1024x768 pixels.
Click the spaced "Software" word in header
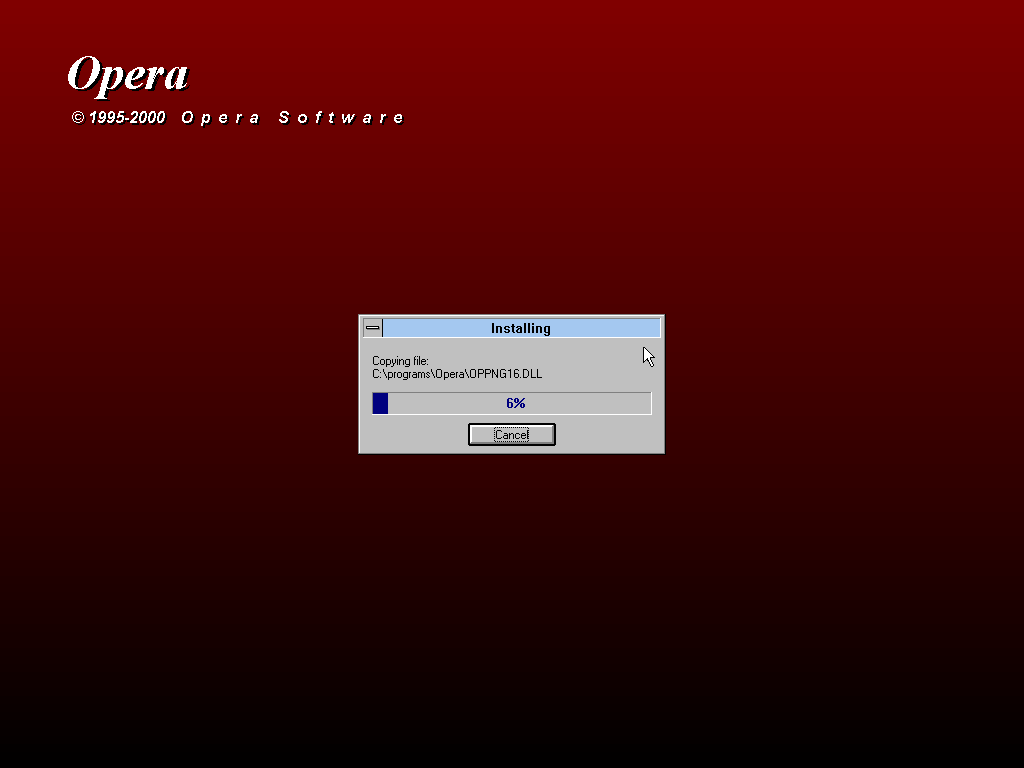click(x=341, y=118)
